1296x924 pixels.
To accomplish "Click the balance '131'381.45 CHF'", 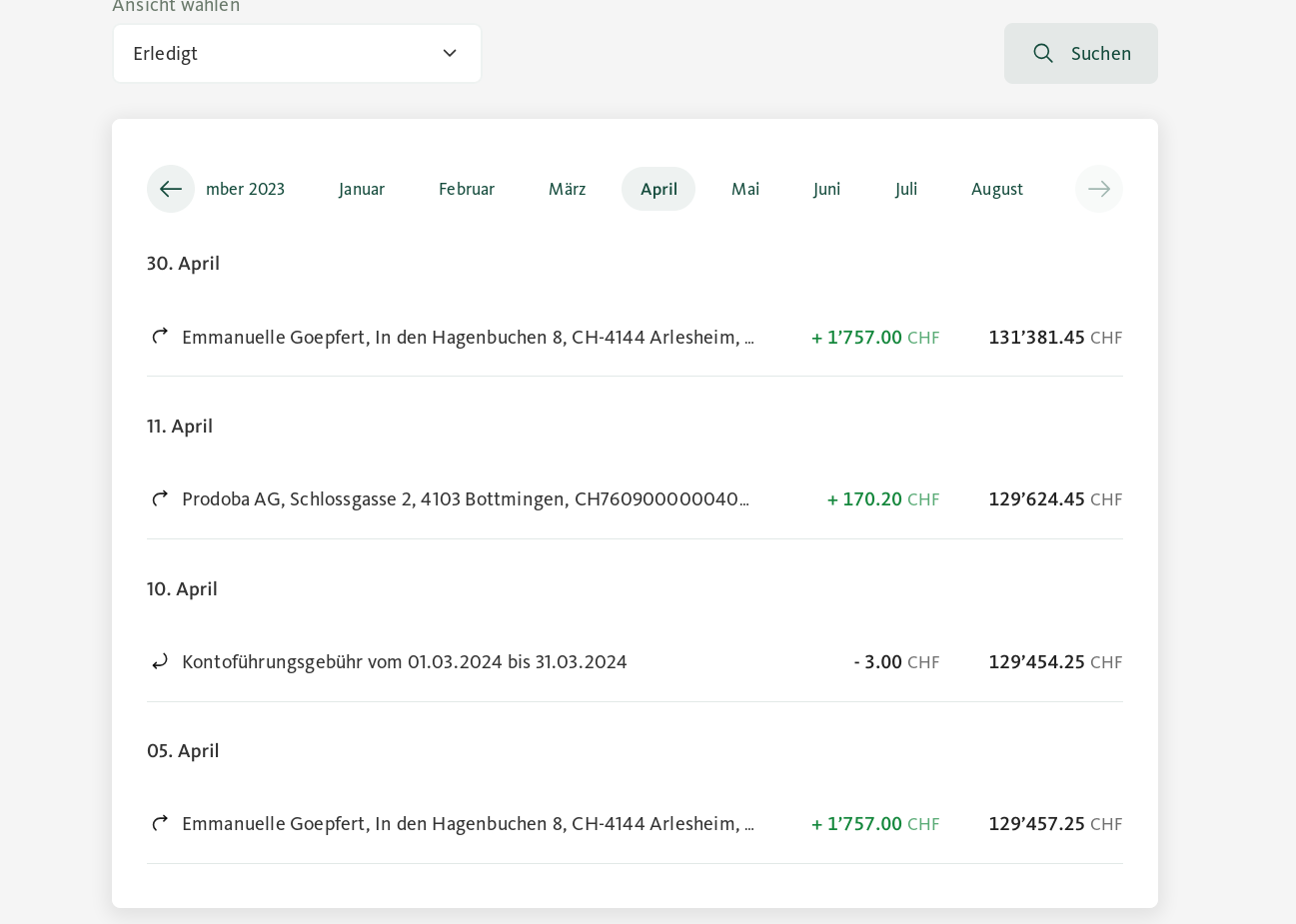I will (x=1055, y=338).
